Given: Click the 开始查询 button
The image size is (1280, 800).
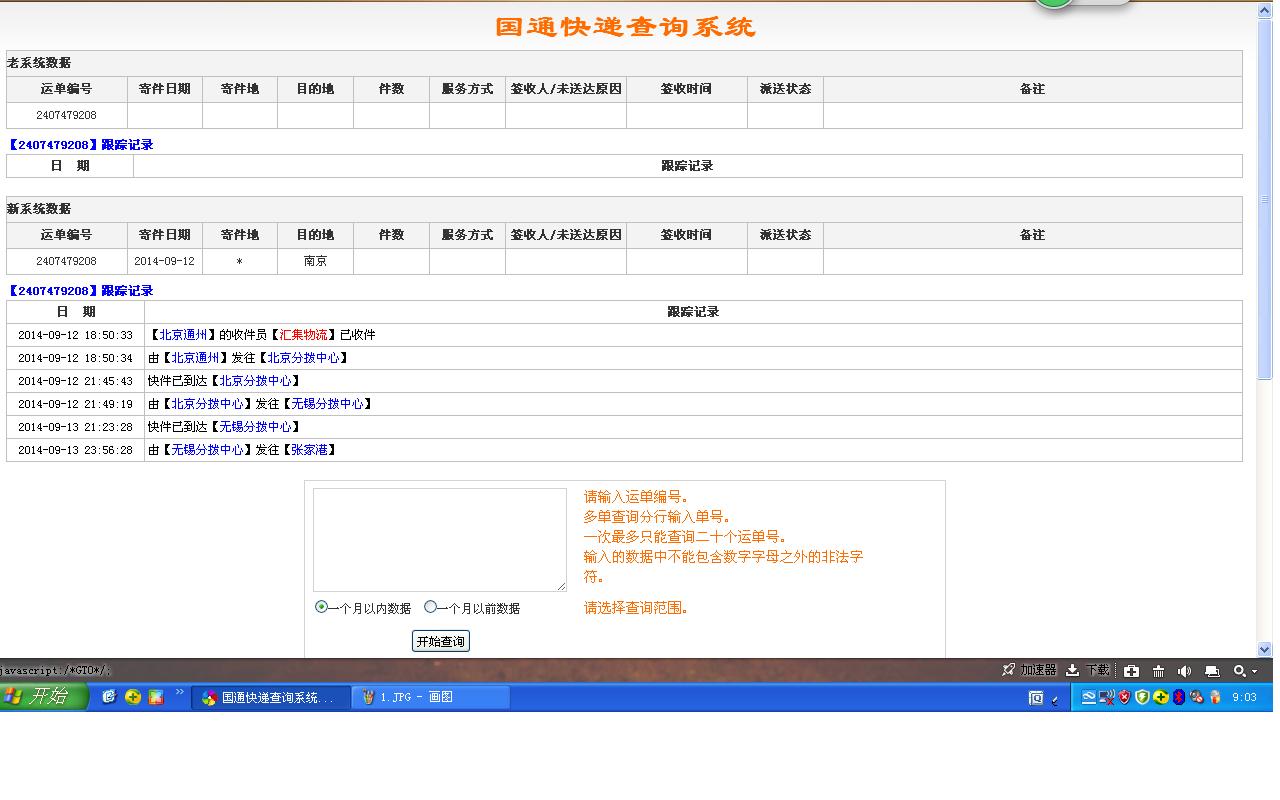Looking at the screenshot, I should click(x=440, y=641).
